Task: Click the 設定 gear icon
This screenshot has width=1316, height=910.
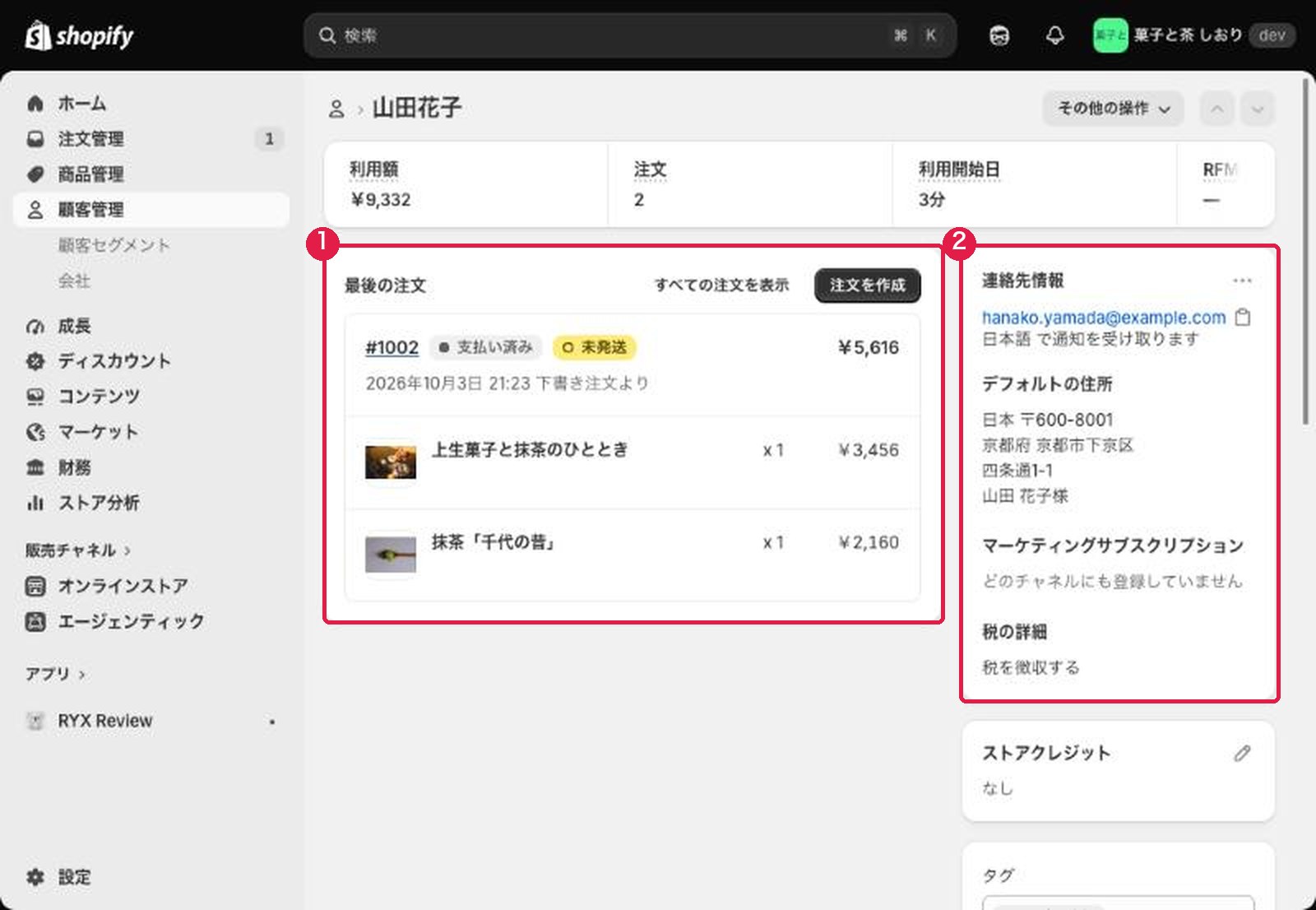Action: 35,877
